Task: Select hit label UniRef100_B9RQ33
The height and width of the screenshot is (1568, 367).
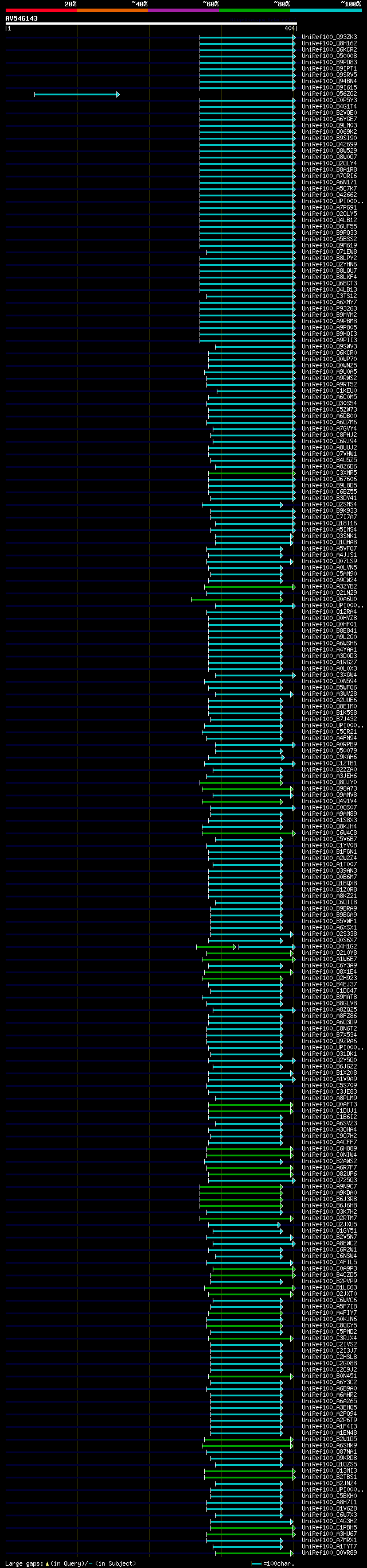Action: [x=329, y=233]
